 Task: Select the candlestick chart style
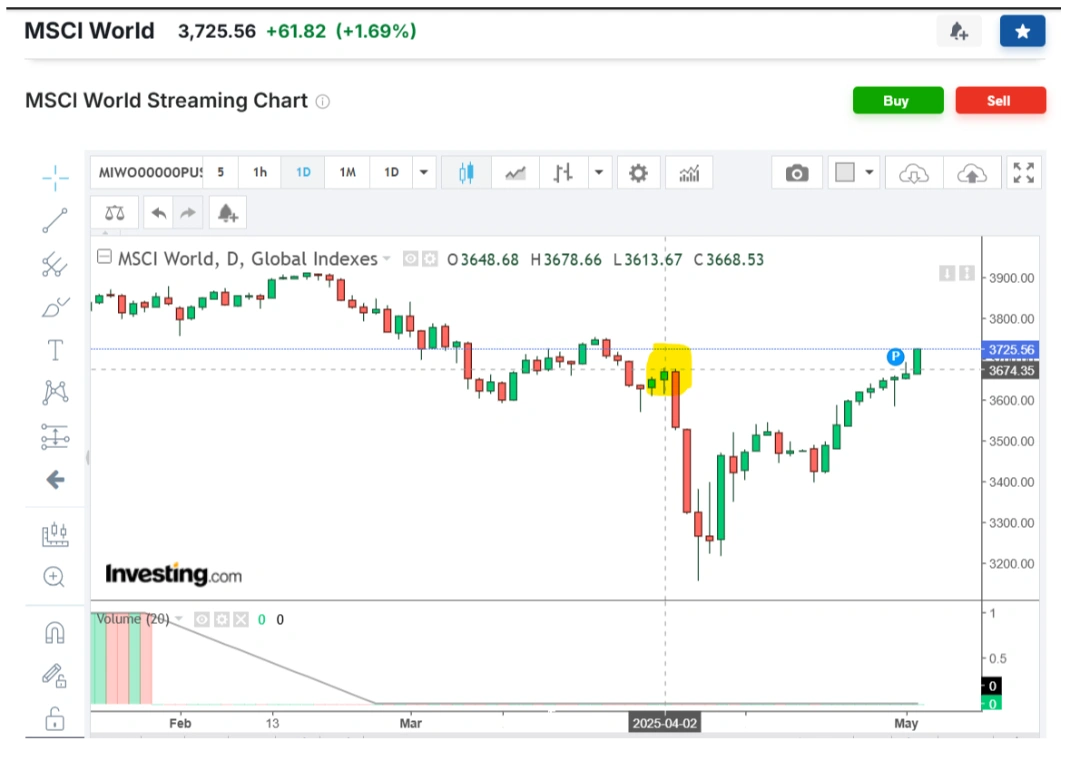466,173
